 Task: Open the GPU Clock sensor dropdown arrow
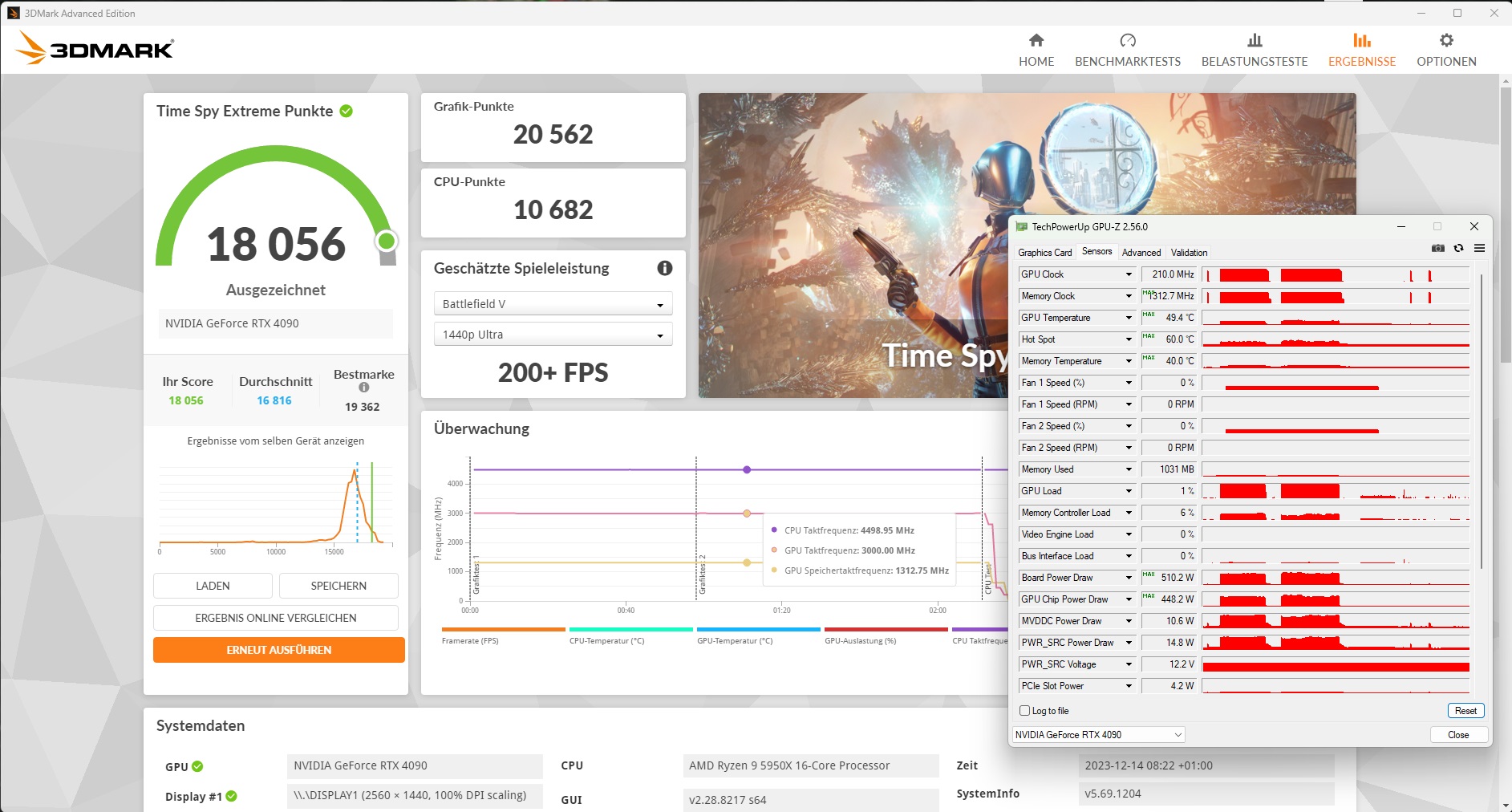1129,274
